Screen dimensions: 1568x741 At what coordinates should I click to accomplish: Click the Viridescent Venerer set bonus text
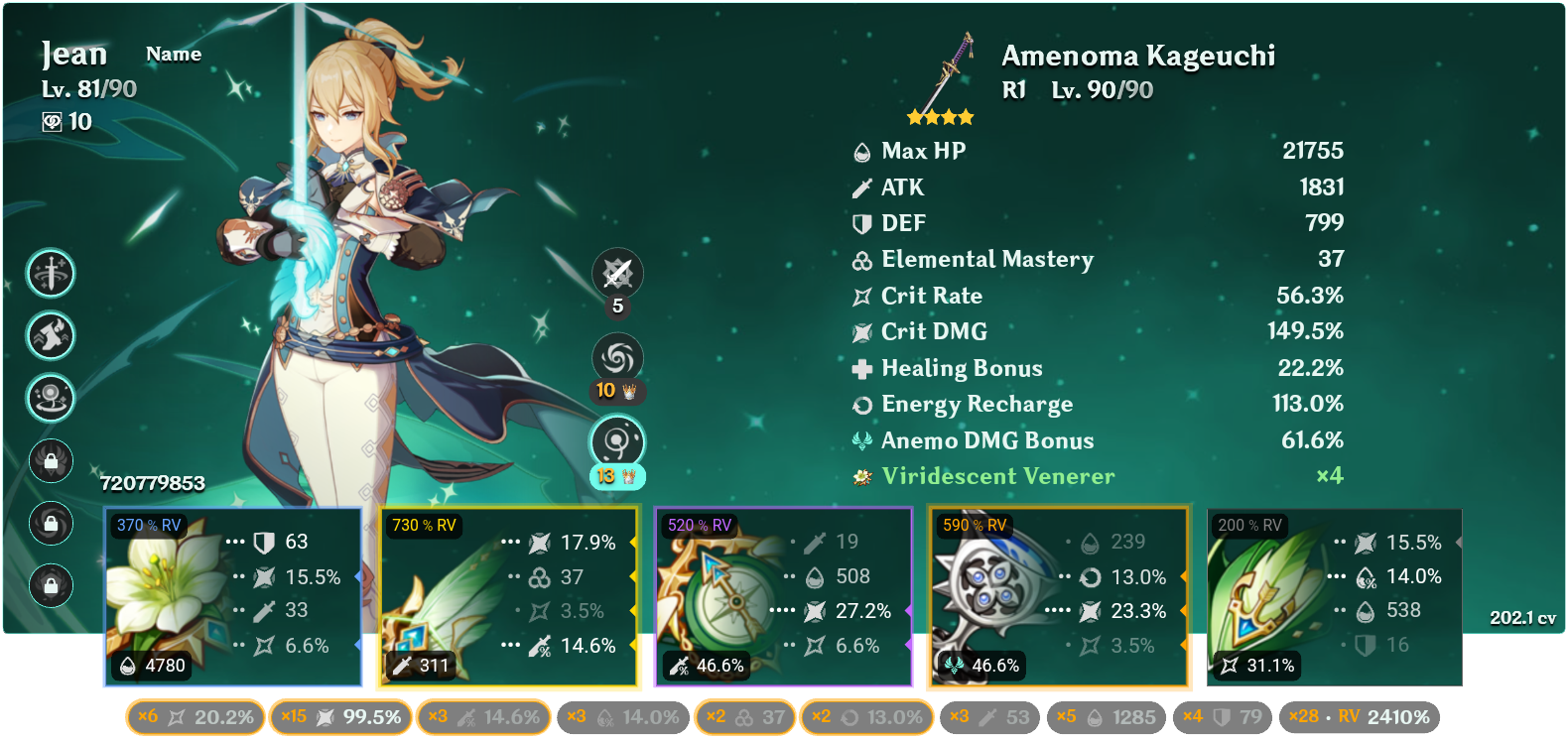point(998,476)
